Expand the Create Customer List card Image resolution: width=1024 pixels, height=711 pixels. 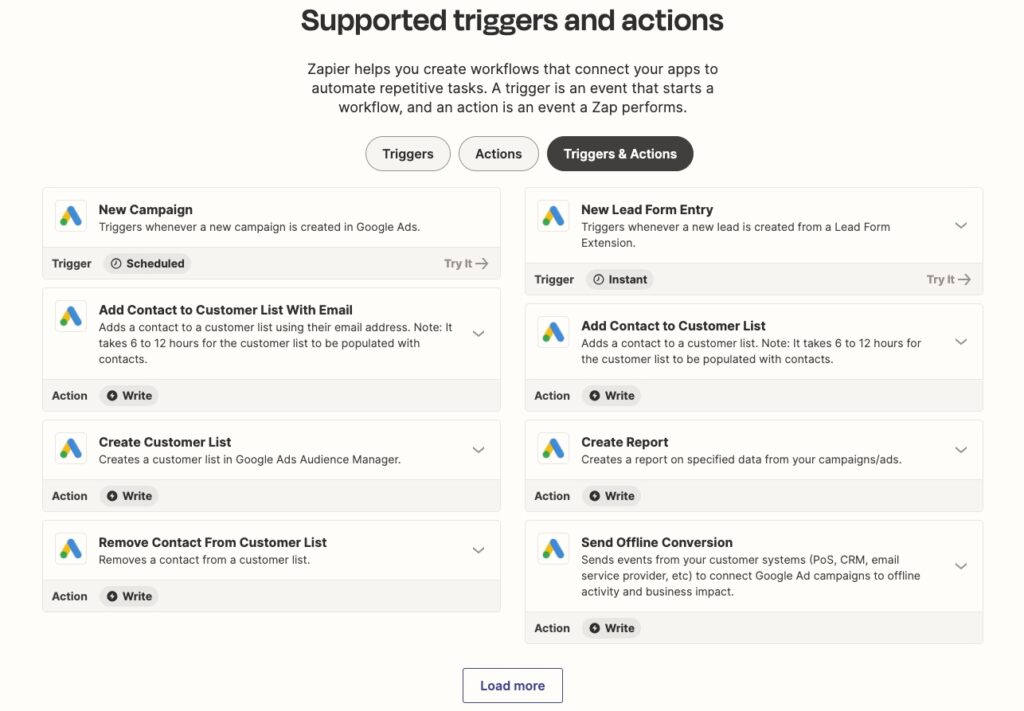(x=478, y=450)
